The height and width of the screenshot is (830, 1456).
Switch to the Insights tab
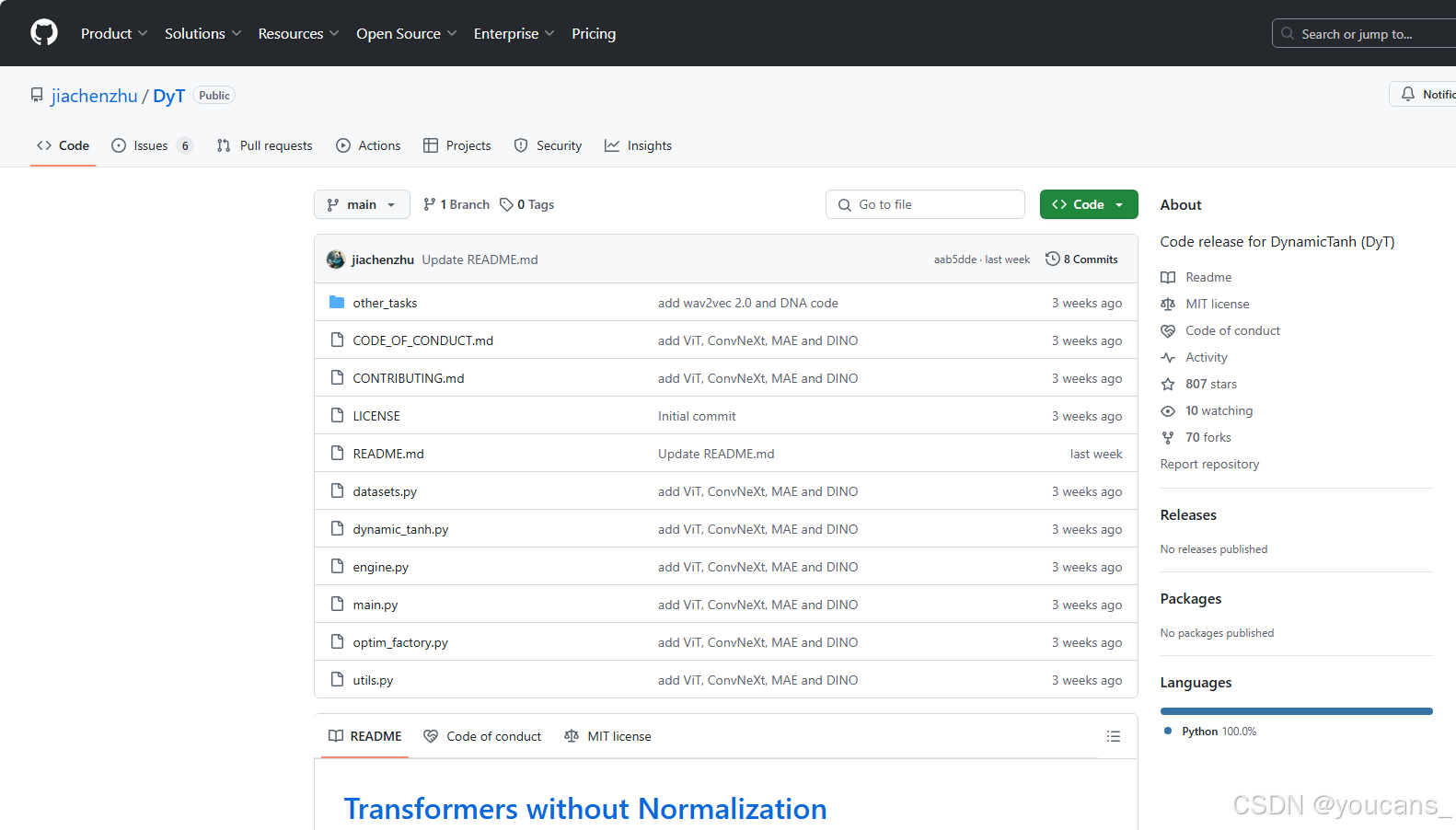638,145
